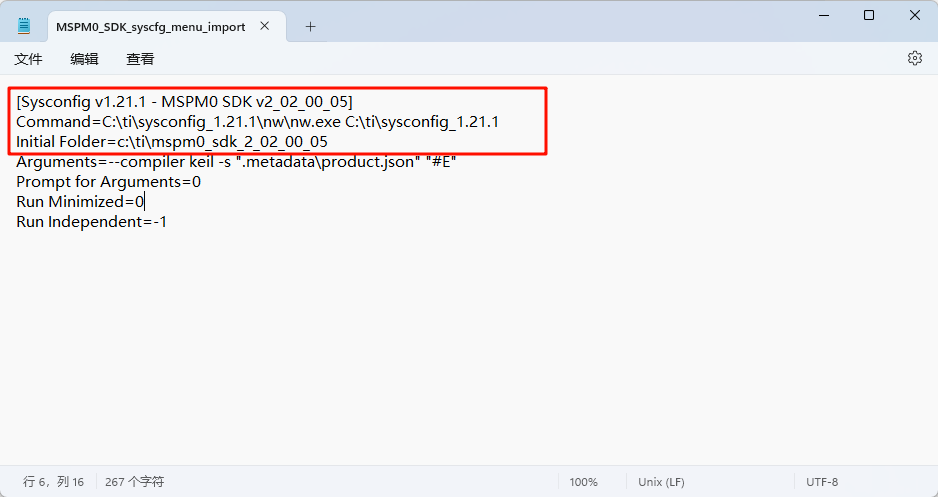The image size is (938, 497).
Task: Minimize the Notepad window
Action: click(824, 16)
